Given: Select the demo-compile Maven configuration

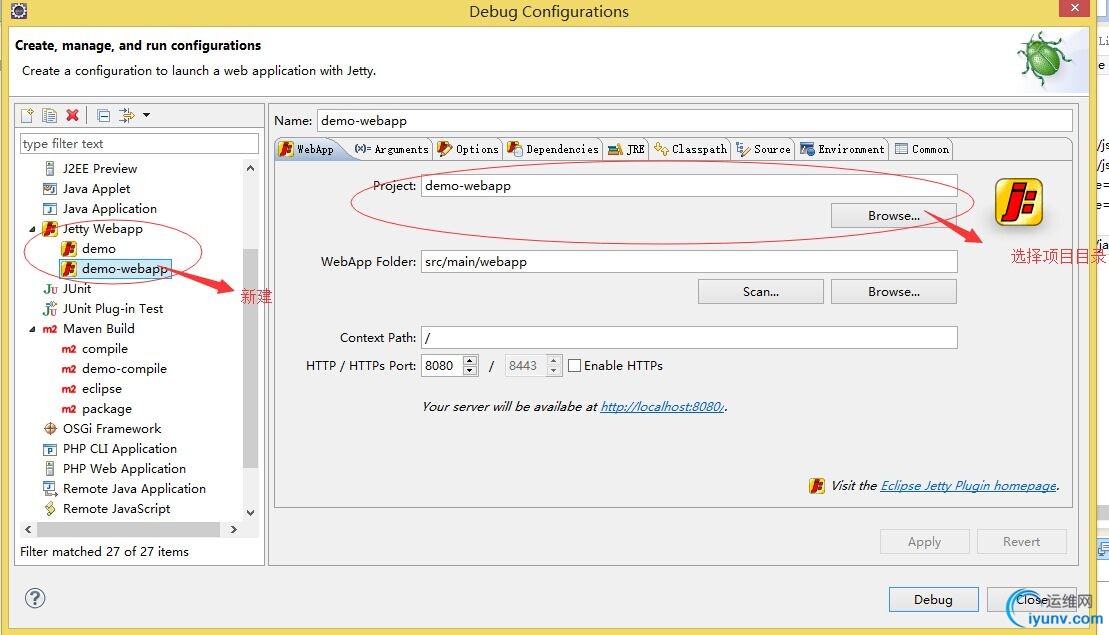Looking at the screenshot, I should [x=124, y=368].
